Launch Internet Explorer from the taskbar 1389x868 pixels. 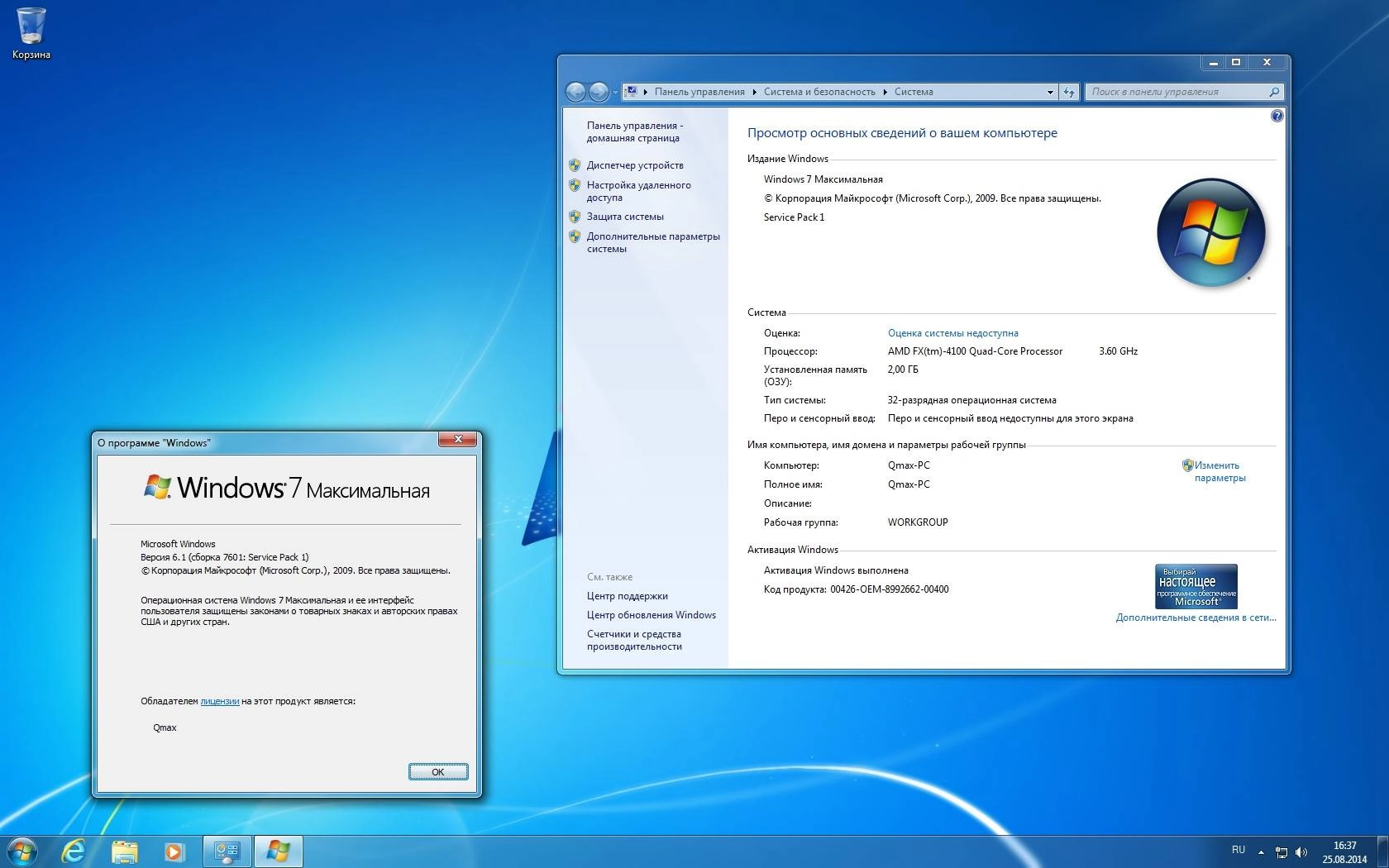point(74,851)
